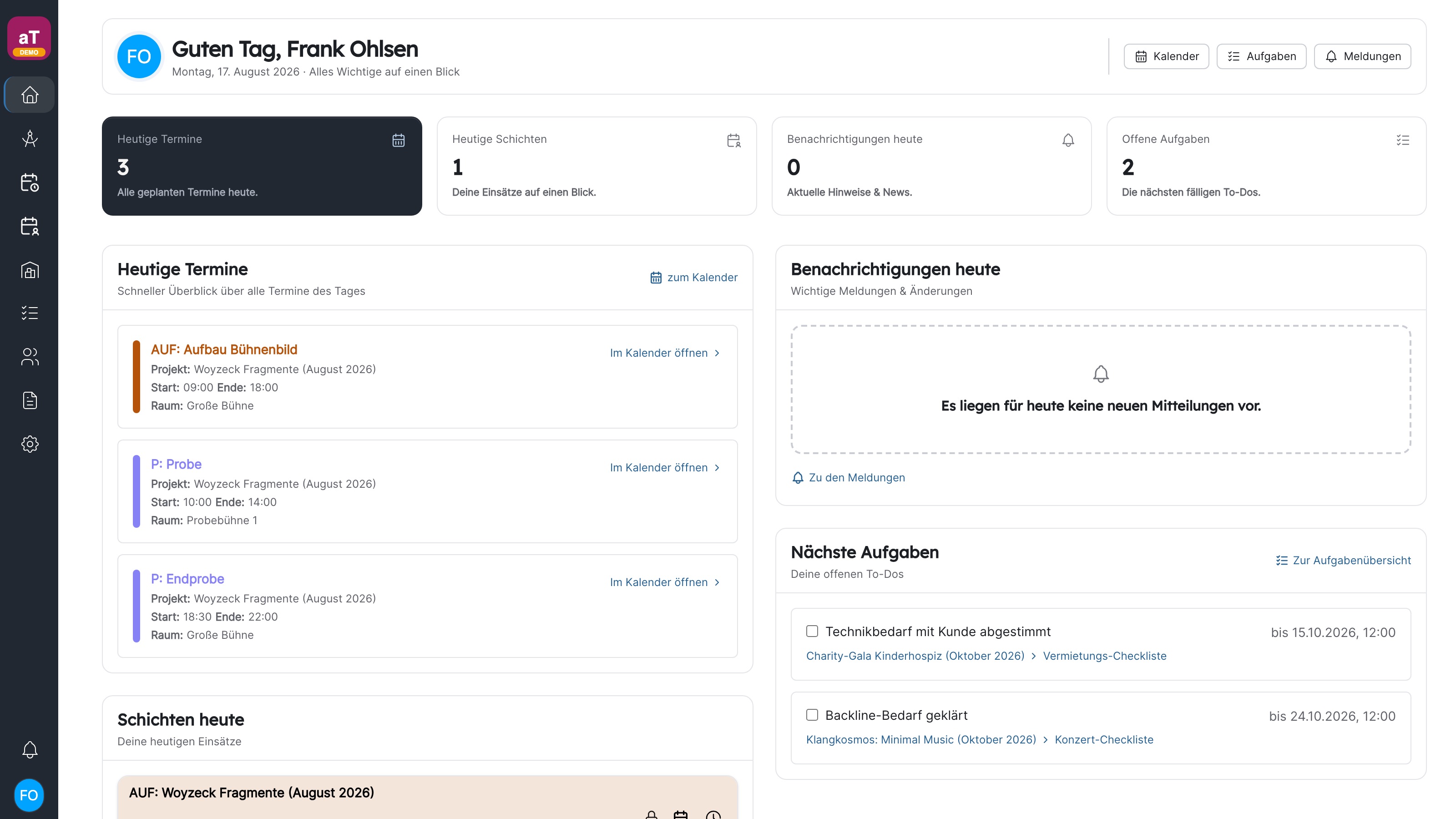Open calendar with clock icon in sidebar

[30, 182]
